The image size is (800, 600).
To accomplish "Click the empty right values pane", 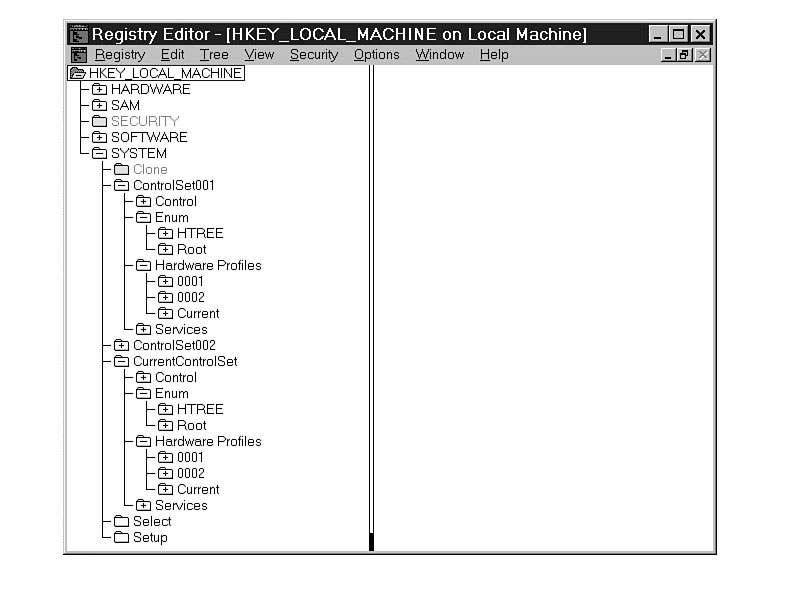I will click(543, 300).
